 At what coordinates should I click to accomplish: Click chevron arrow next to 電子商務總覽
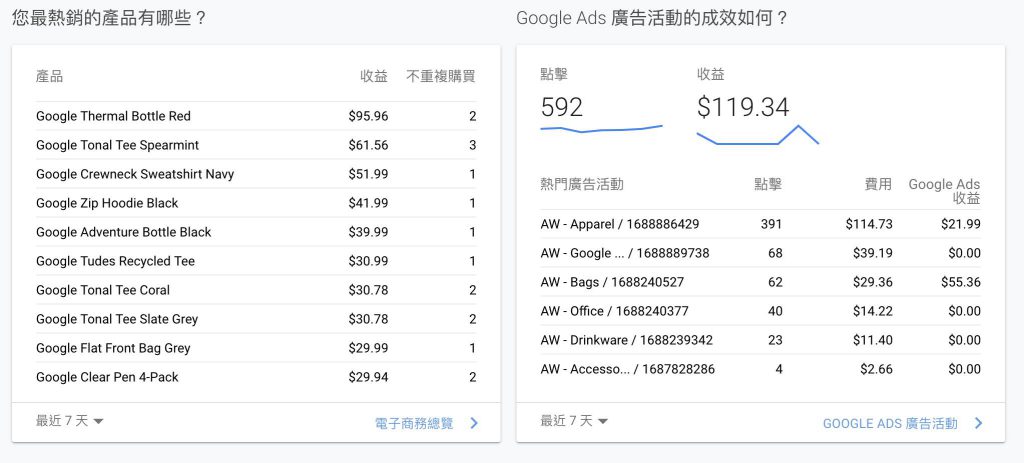pyautogui.click(x=474, y=423)
